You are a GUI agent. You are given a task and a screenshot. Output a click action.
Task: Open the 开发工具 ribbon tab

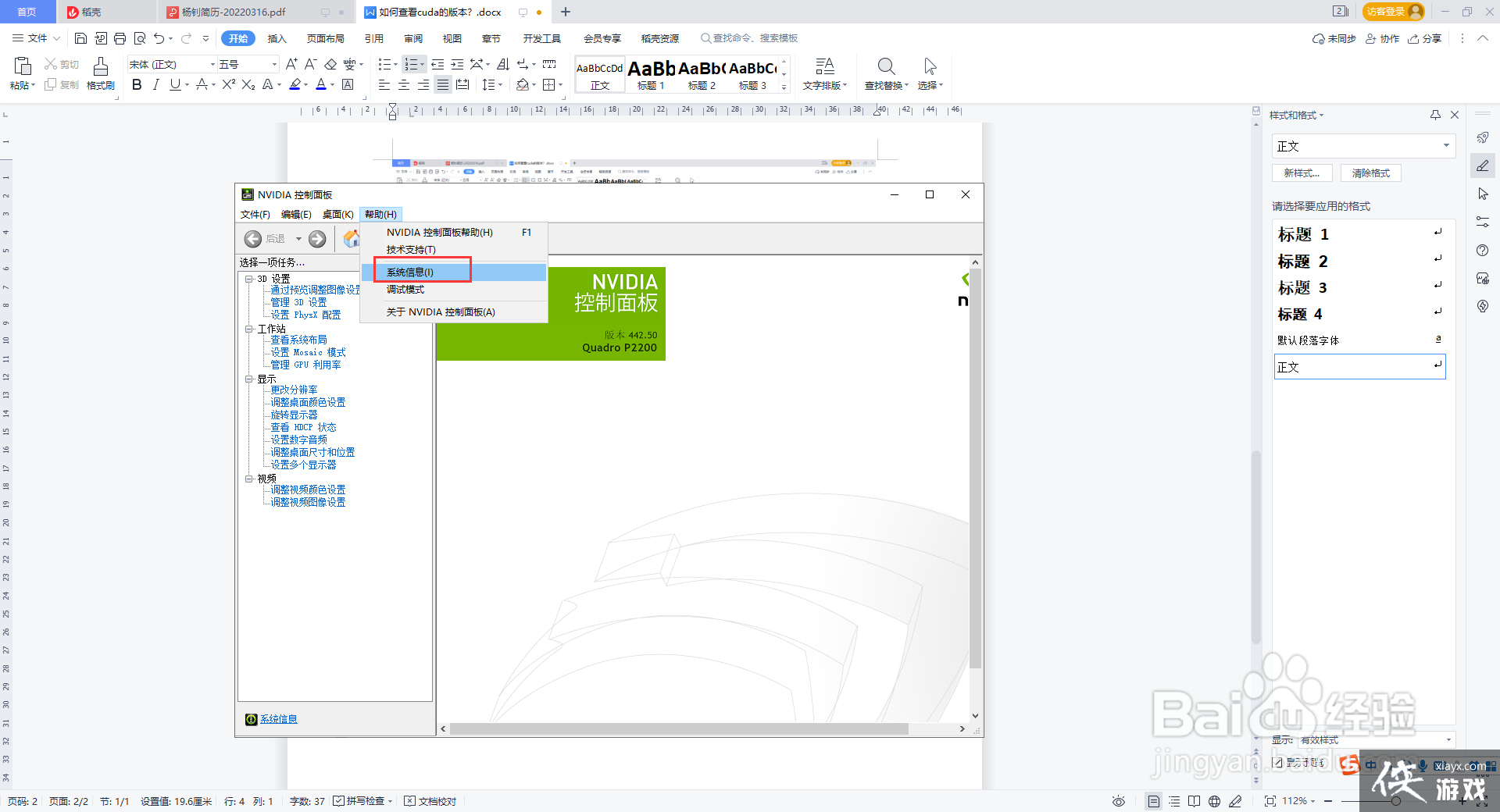tap(542, 38)
